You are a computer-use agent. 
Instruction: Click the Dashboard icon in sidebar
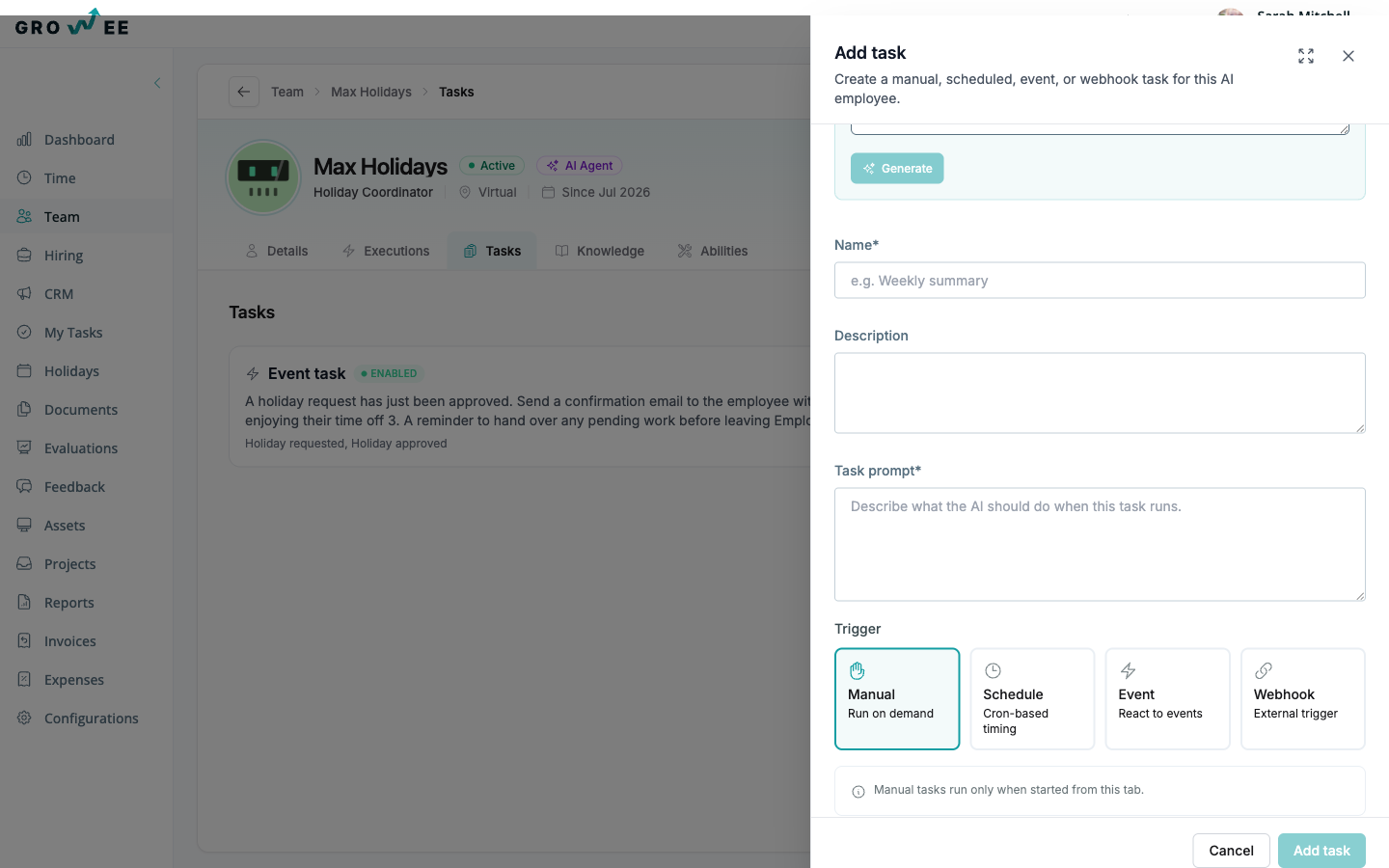[x=24, y=140]
